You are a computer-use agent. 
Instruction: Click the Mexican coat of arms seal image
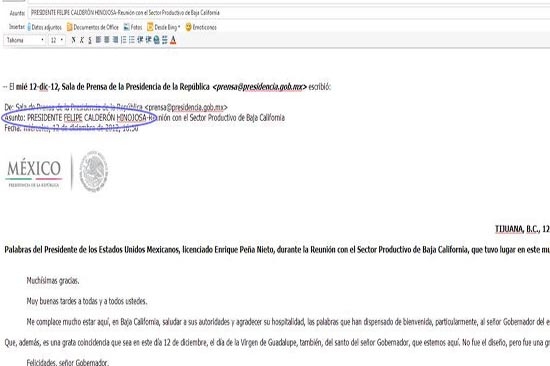click(93, 172)
